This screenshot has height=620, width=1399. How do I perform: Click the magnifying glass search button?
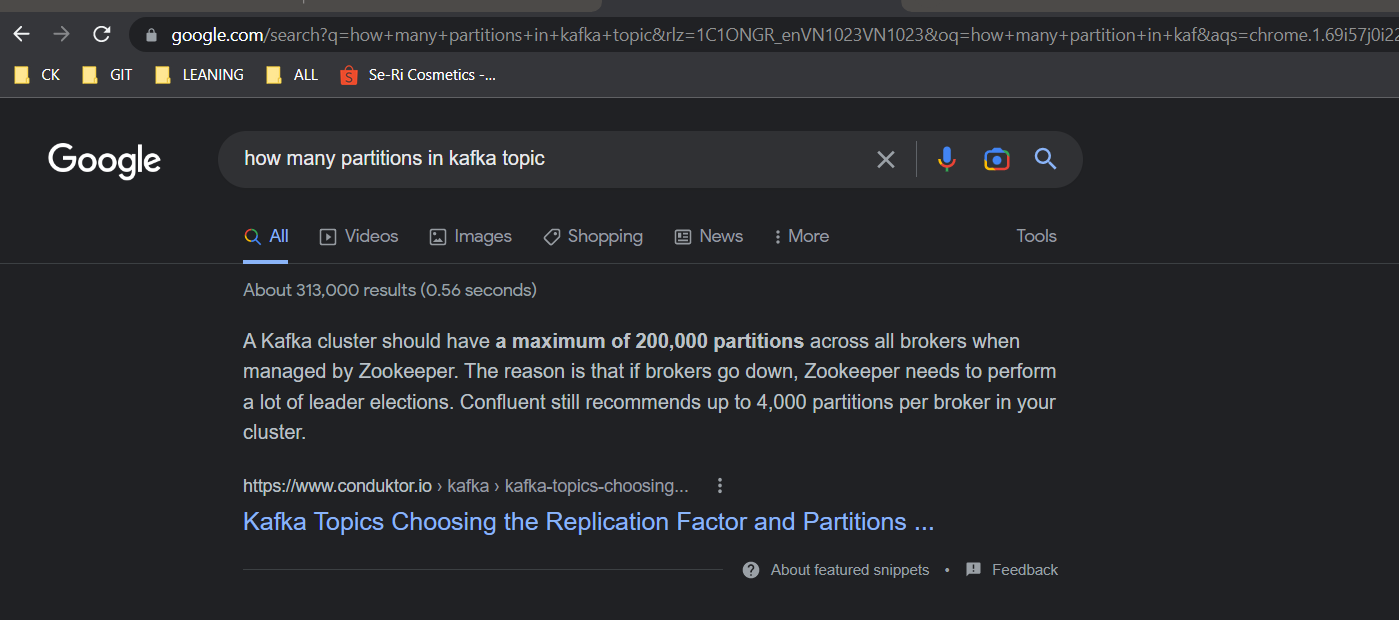(x=1045, y=159)
